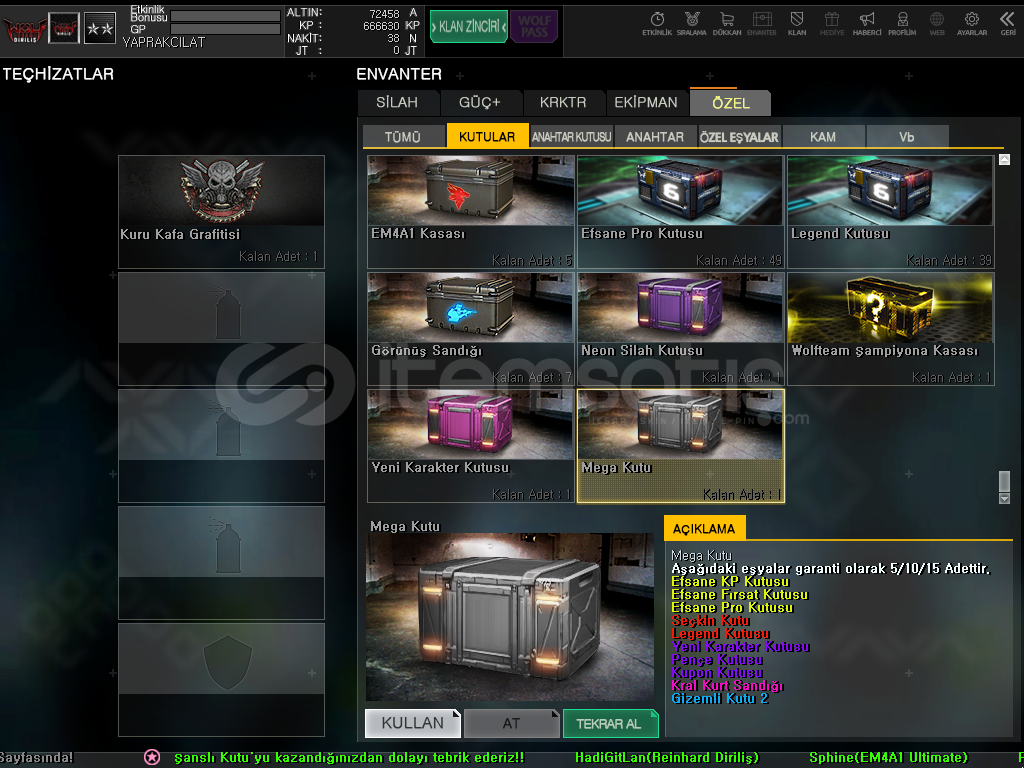Open the Etkinlik stopwatch icon

click(657, 24)
